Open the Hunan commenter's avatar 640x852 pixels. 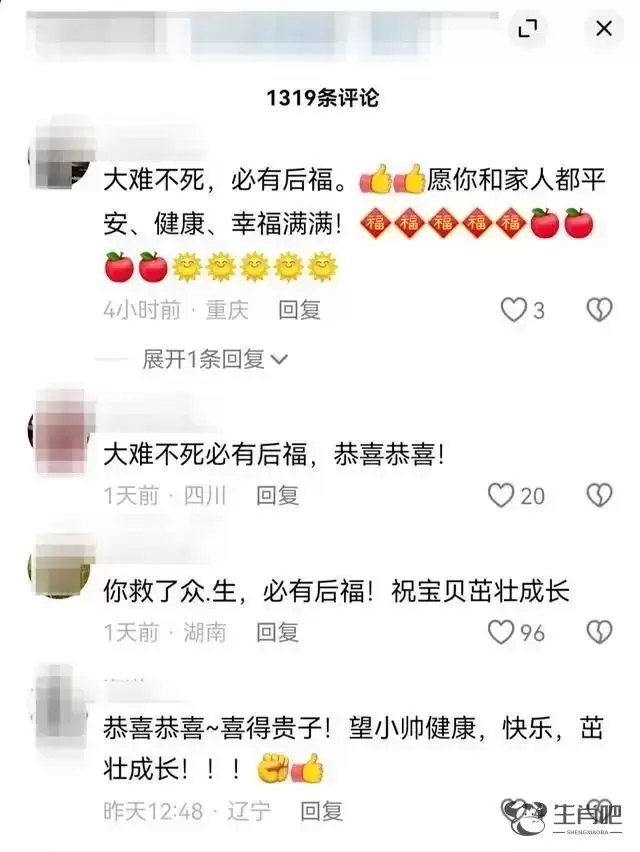[x=59, y=566]
